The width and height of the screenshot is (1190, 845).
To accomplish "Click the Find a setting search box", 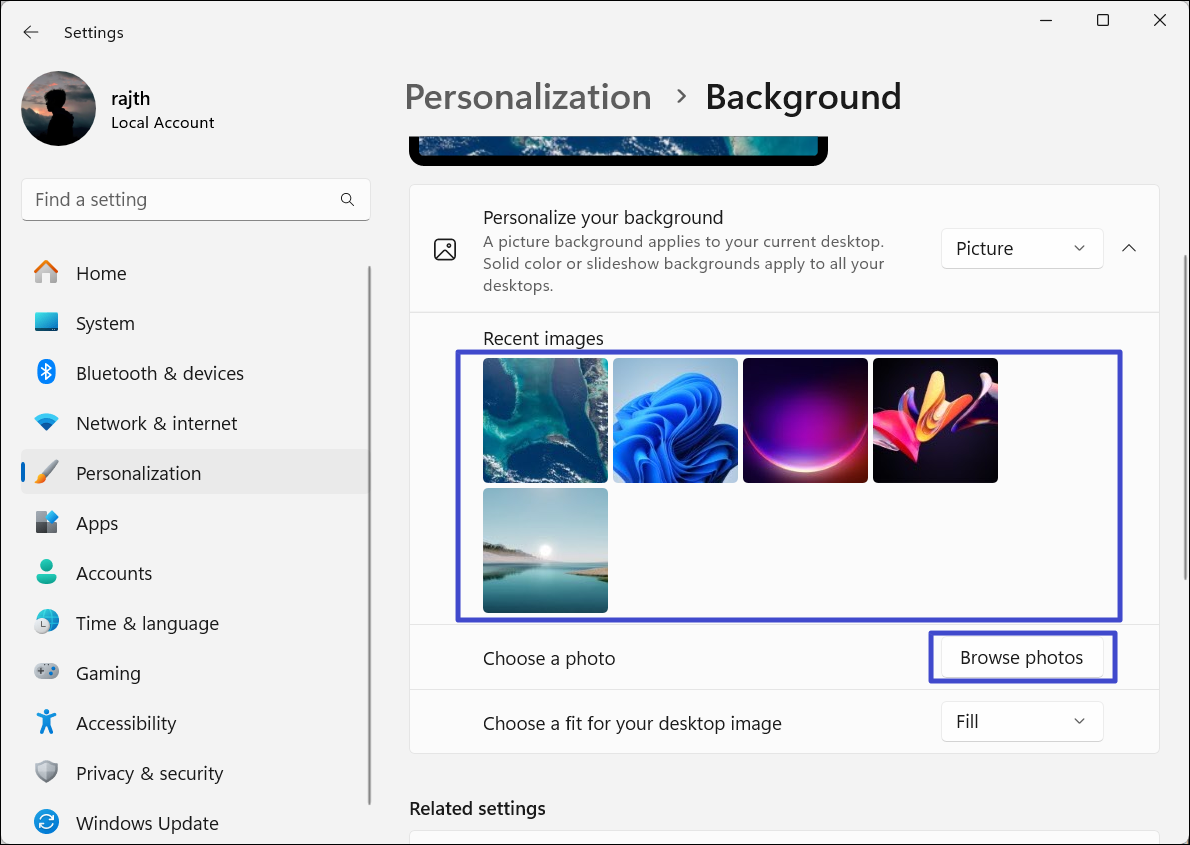I will coord(185,200).
